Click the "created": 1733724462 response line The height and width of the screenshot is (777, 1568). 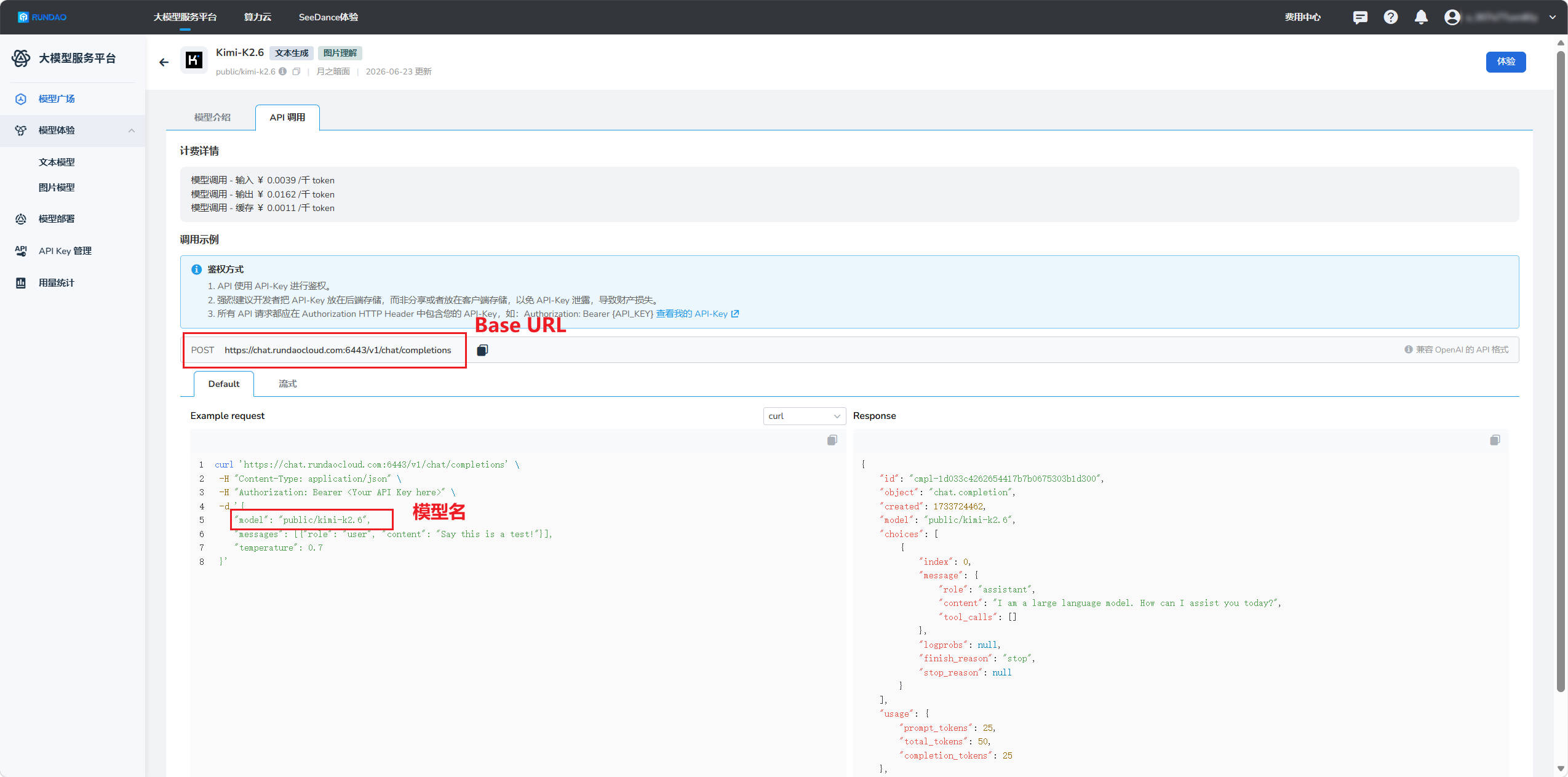[x=933, y=506]
